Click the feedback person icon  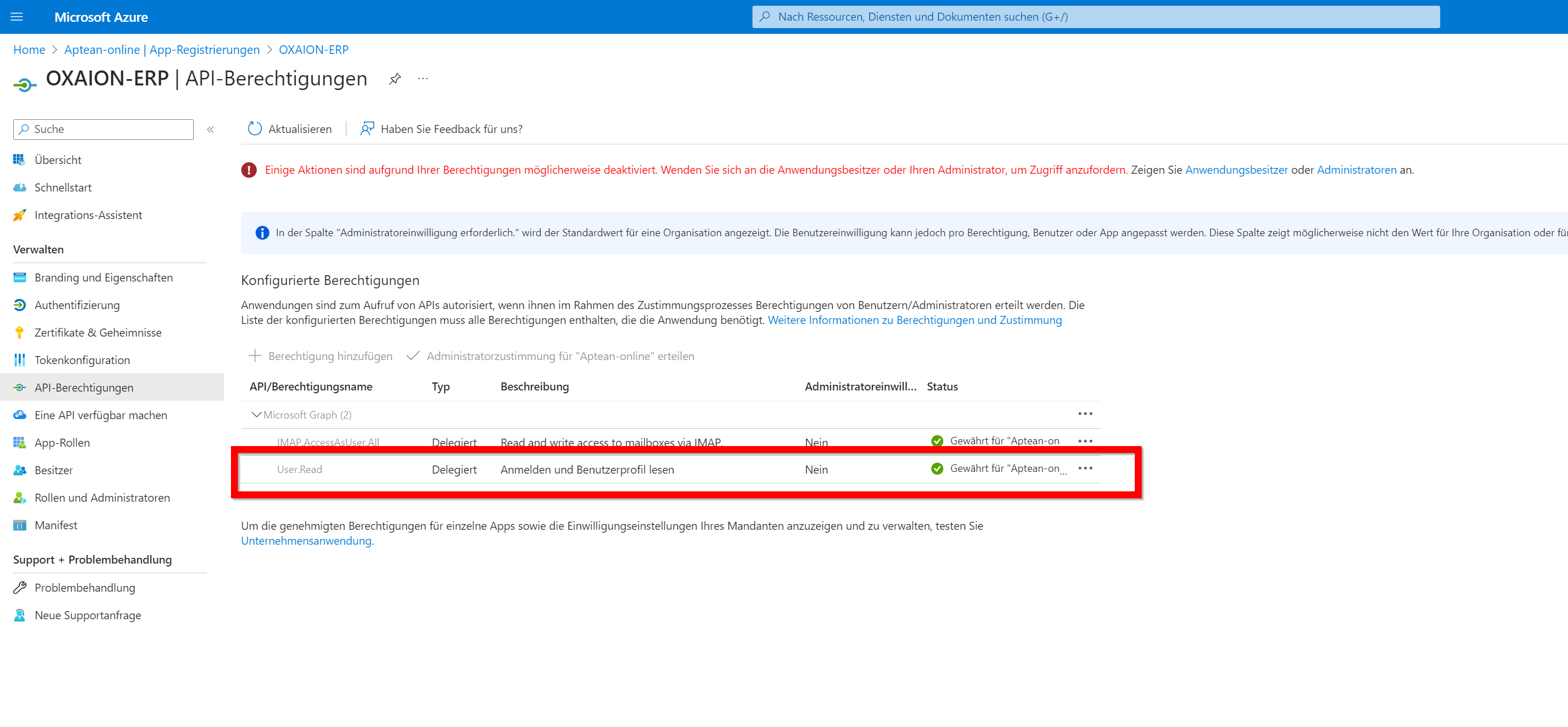(367, 128)
